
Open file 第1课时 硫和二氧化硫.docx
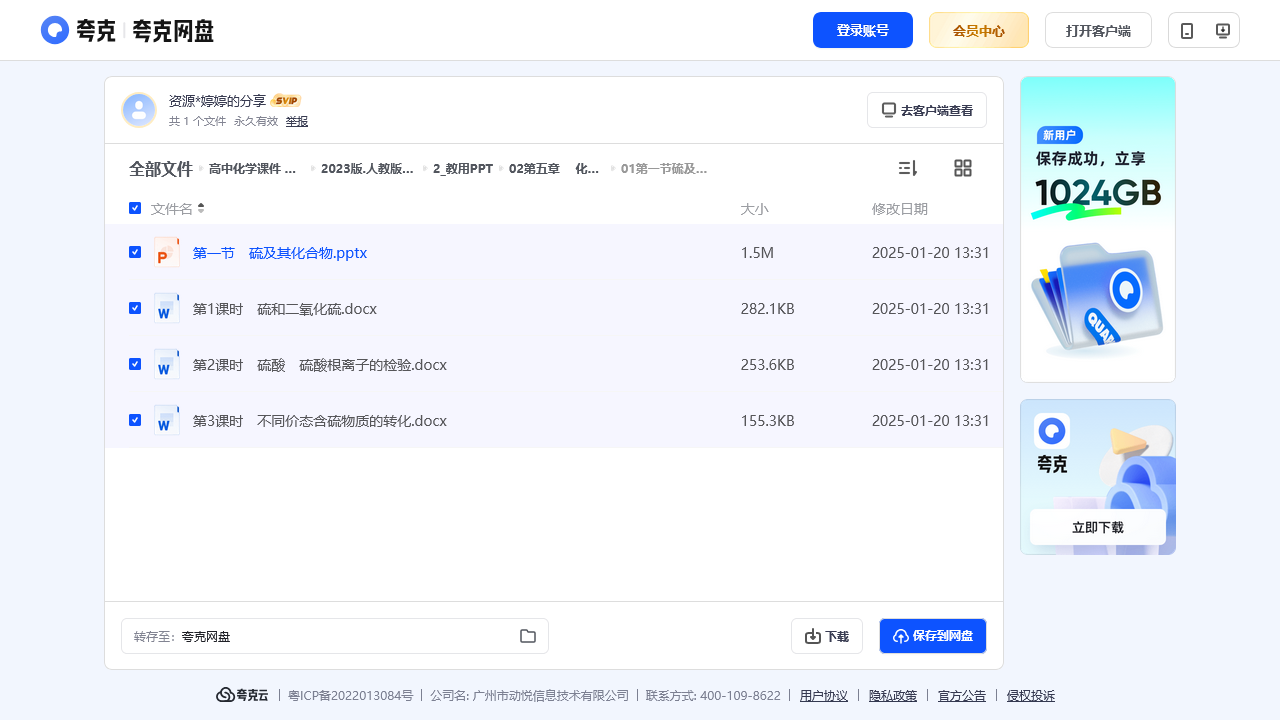point(285,309)
